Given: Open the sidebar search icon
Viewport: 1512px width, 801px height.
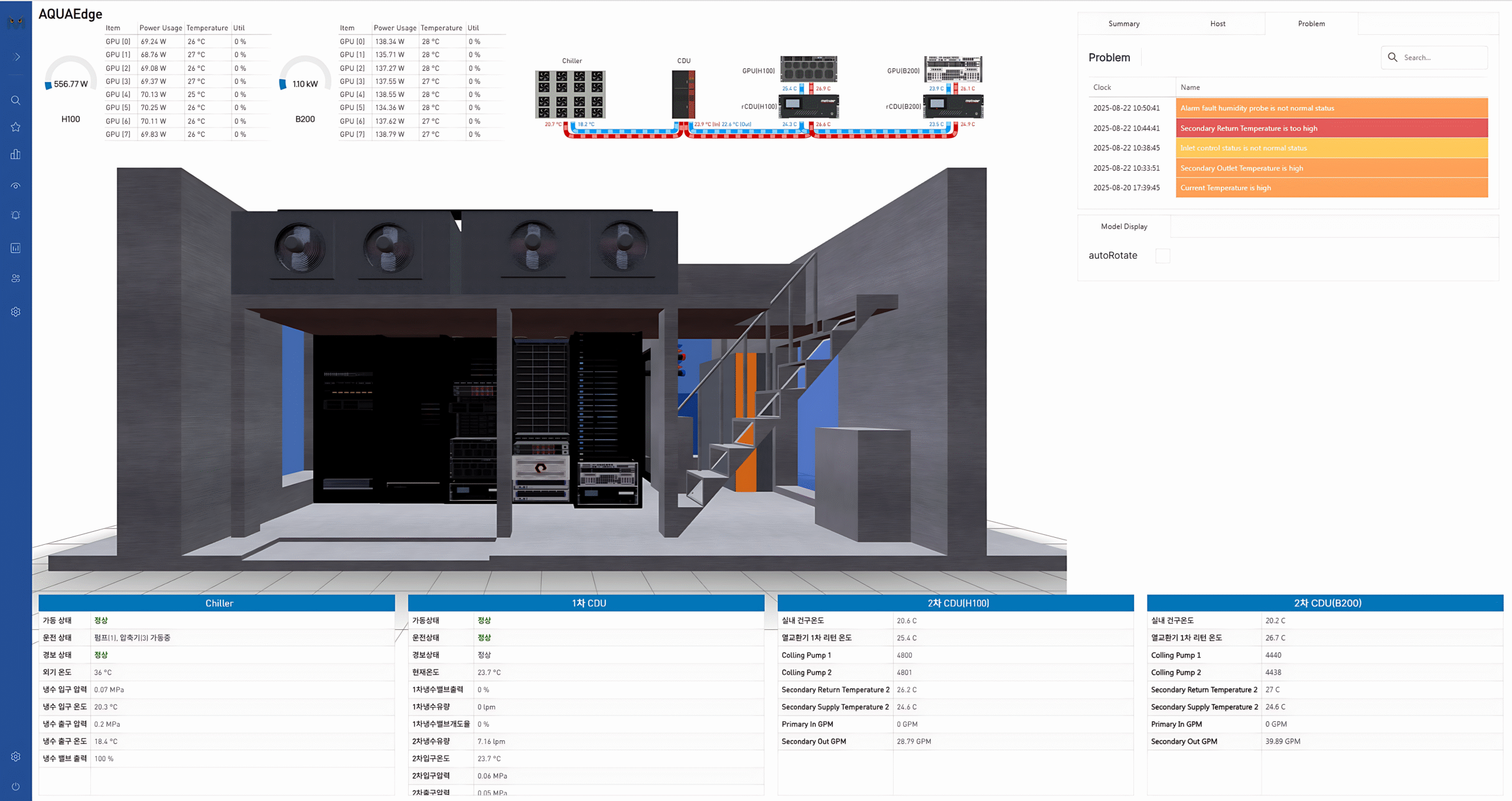Looking at the screenshot, I should [x=16, y=100].
